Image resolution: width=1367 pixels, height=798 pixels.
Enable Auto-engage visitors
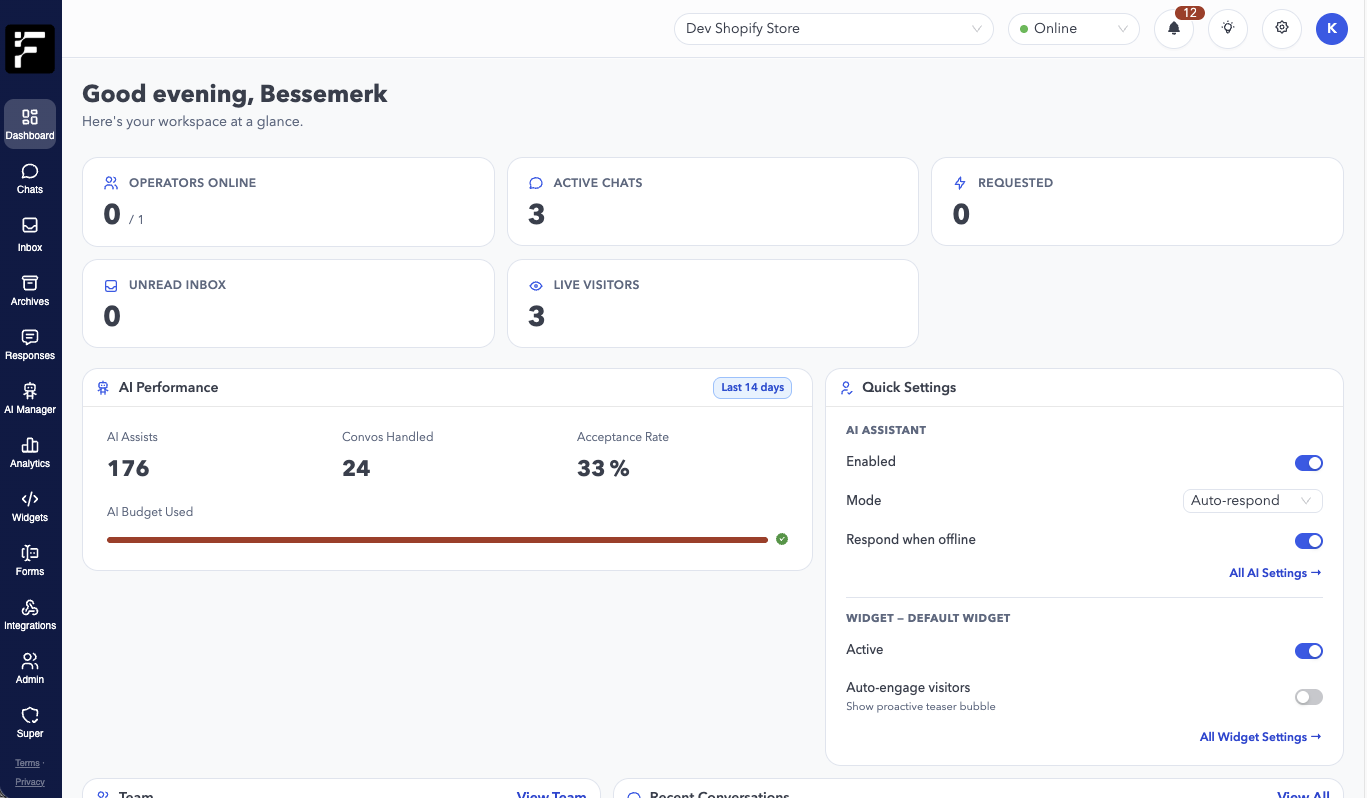[1308, 696]
